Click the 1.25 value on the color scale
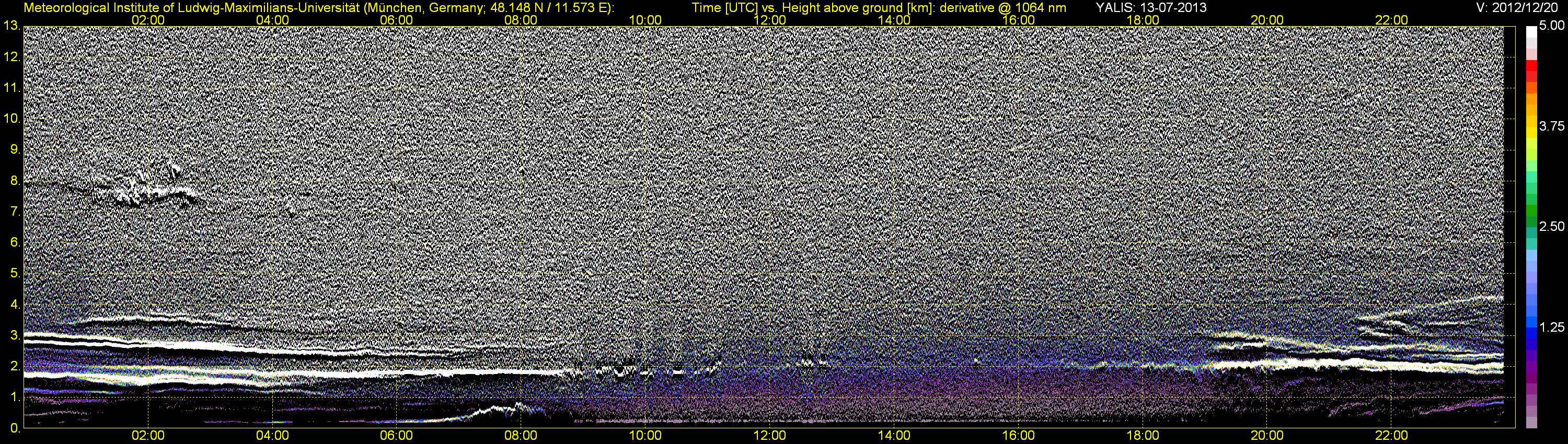The width and height of the screenshot is (1568, 444). [x=1552, y=327]
